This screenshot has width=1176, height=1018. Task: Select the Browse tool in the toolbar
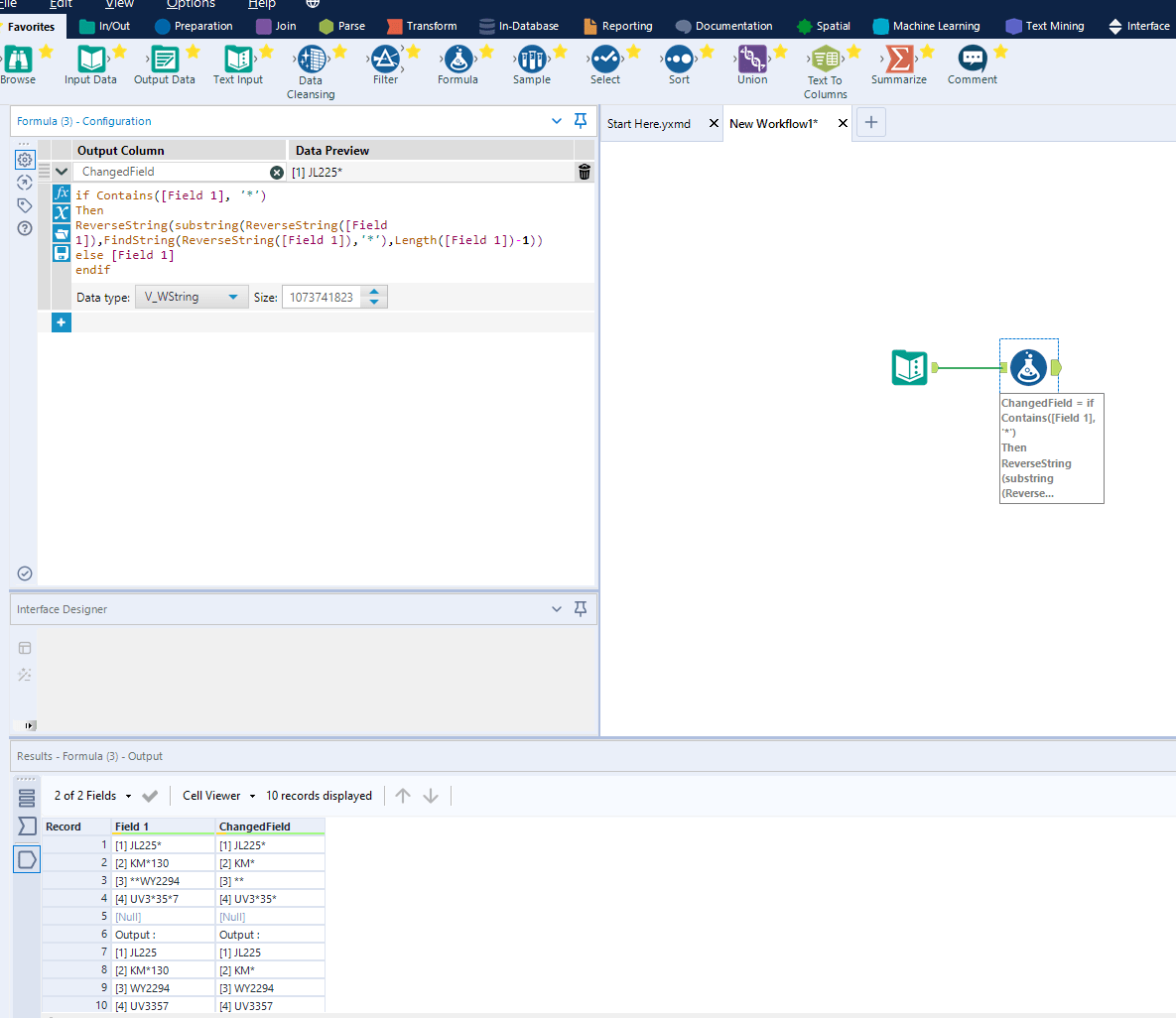18,62
